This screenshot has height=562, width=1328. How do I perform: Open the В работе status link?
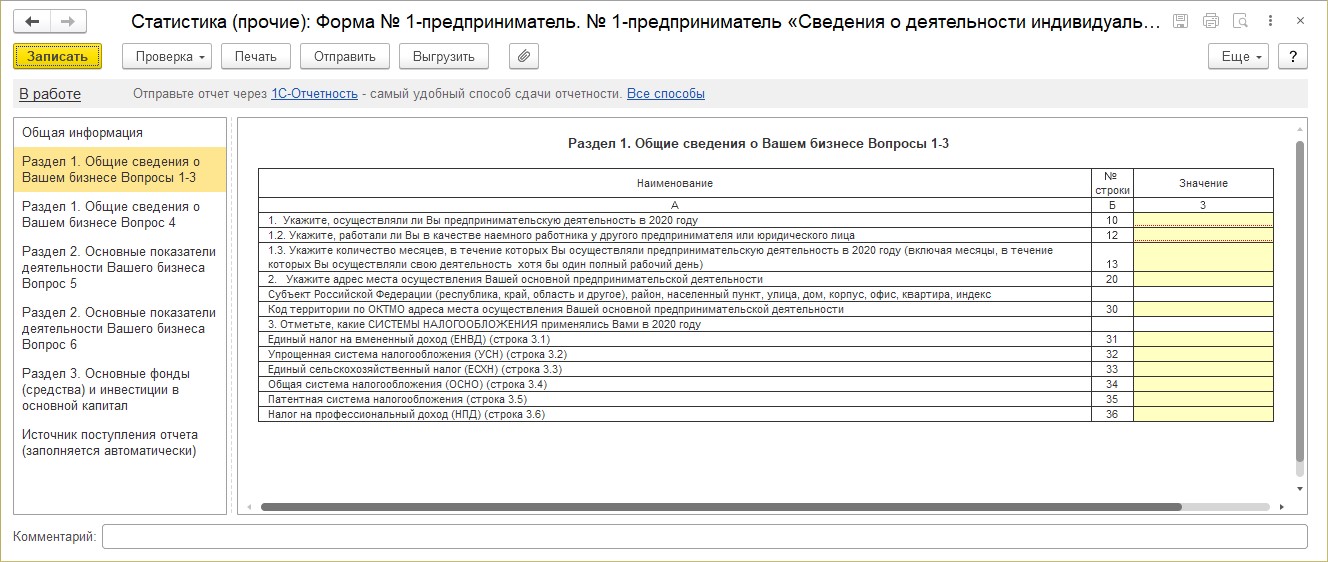50,94
